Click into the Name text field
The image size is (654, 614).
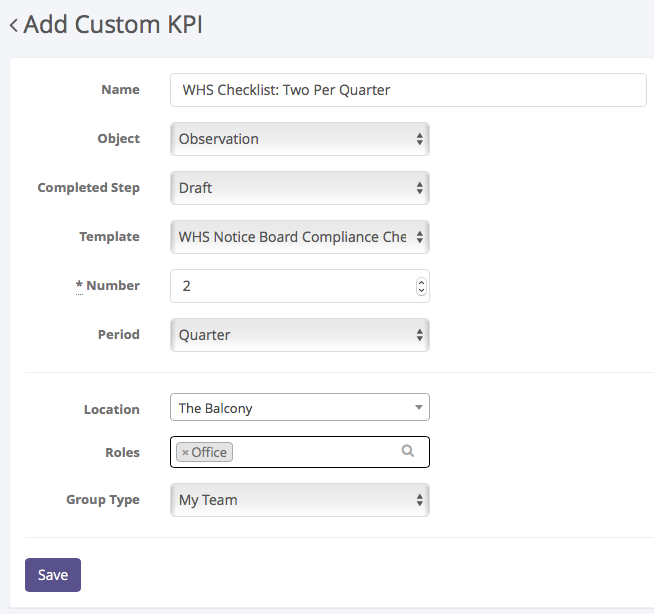pyautogui.click(x=408, y=90)
